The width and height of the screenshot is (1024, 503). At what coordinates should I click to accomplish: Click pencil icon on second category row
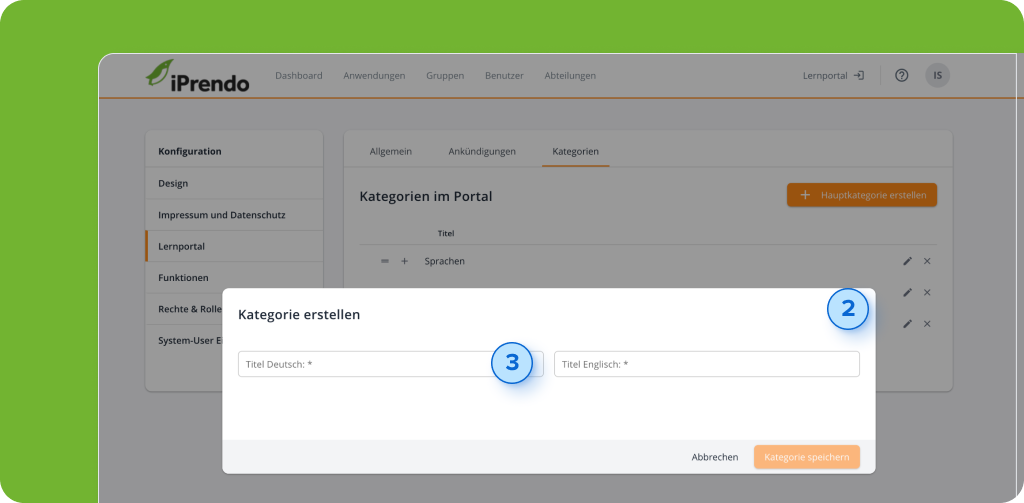(907, 292)
